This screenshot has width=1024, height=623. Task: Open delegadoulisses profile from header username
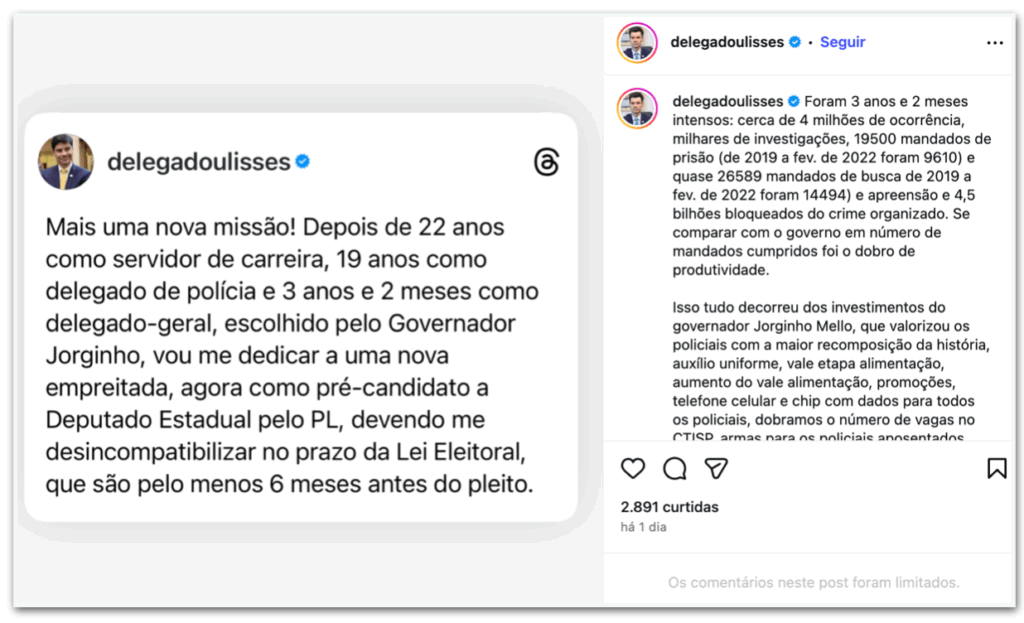[x=728, y=42]
